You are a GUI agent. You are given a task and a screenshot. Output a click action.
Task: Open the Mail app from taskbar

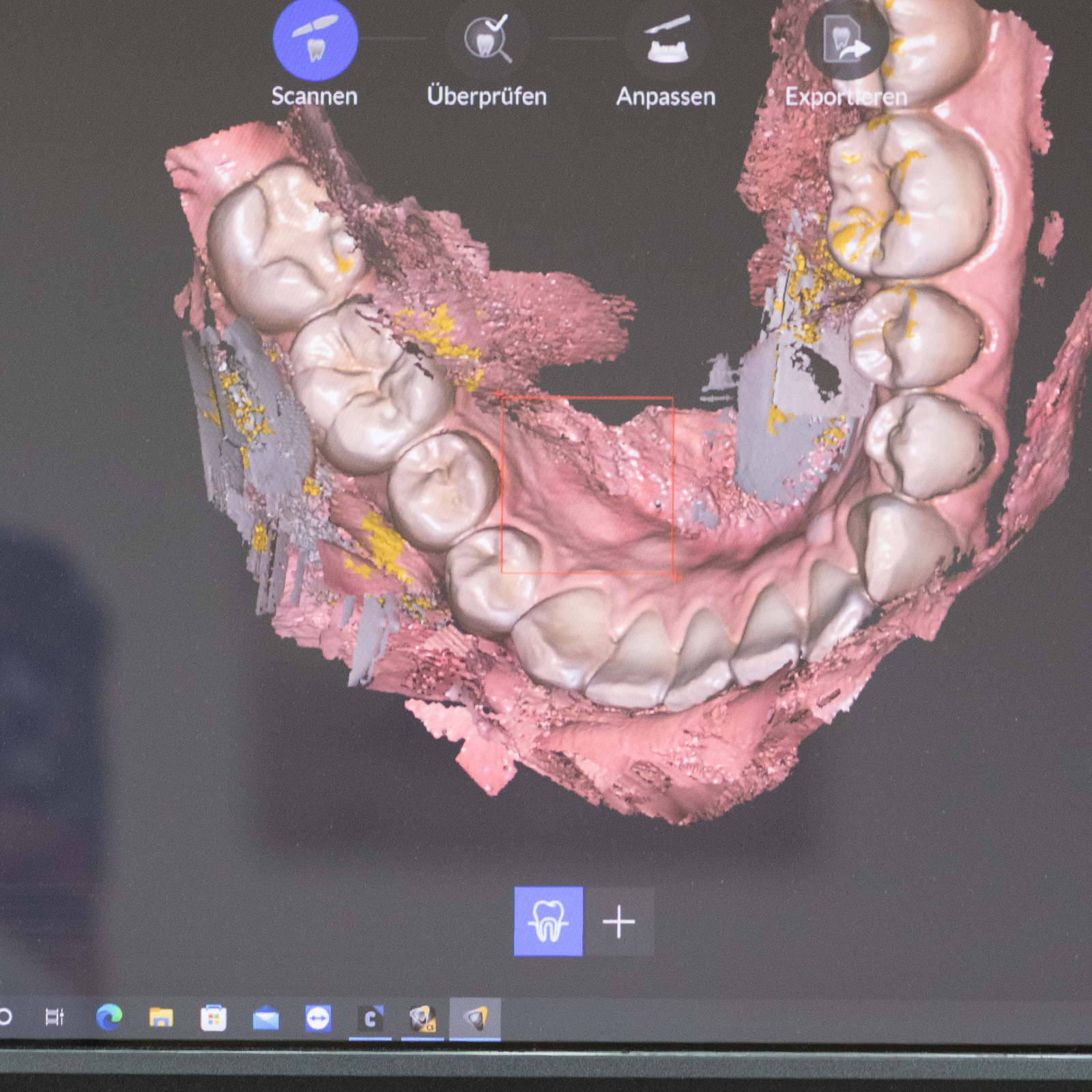(265, 1019)
